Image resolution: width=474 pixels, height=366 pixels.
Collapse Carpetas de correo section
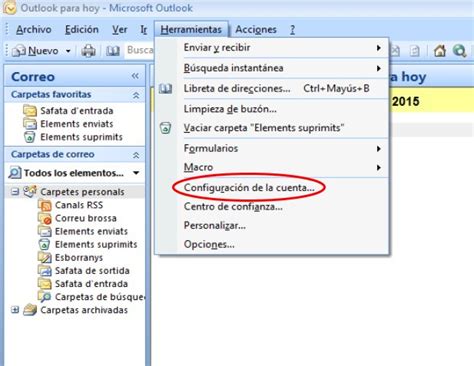[x=136, y=155]
